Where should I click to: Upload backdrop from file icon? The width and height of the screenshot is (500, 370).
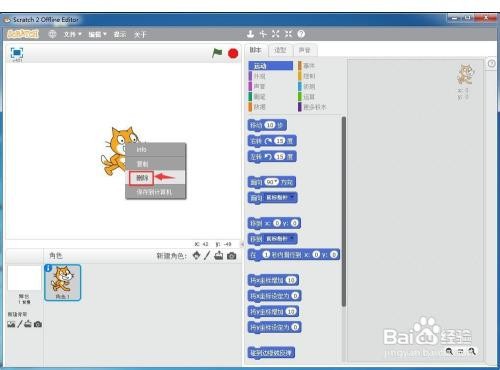coord(28,324)
